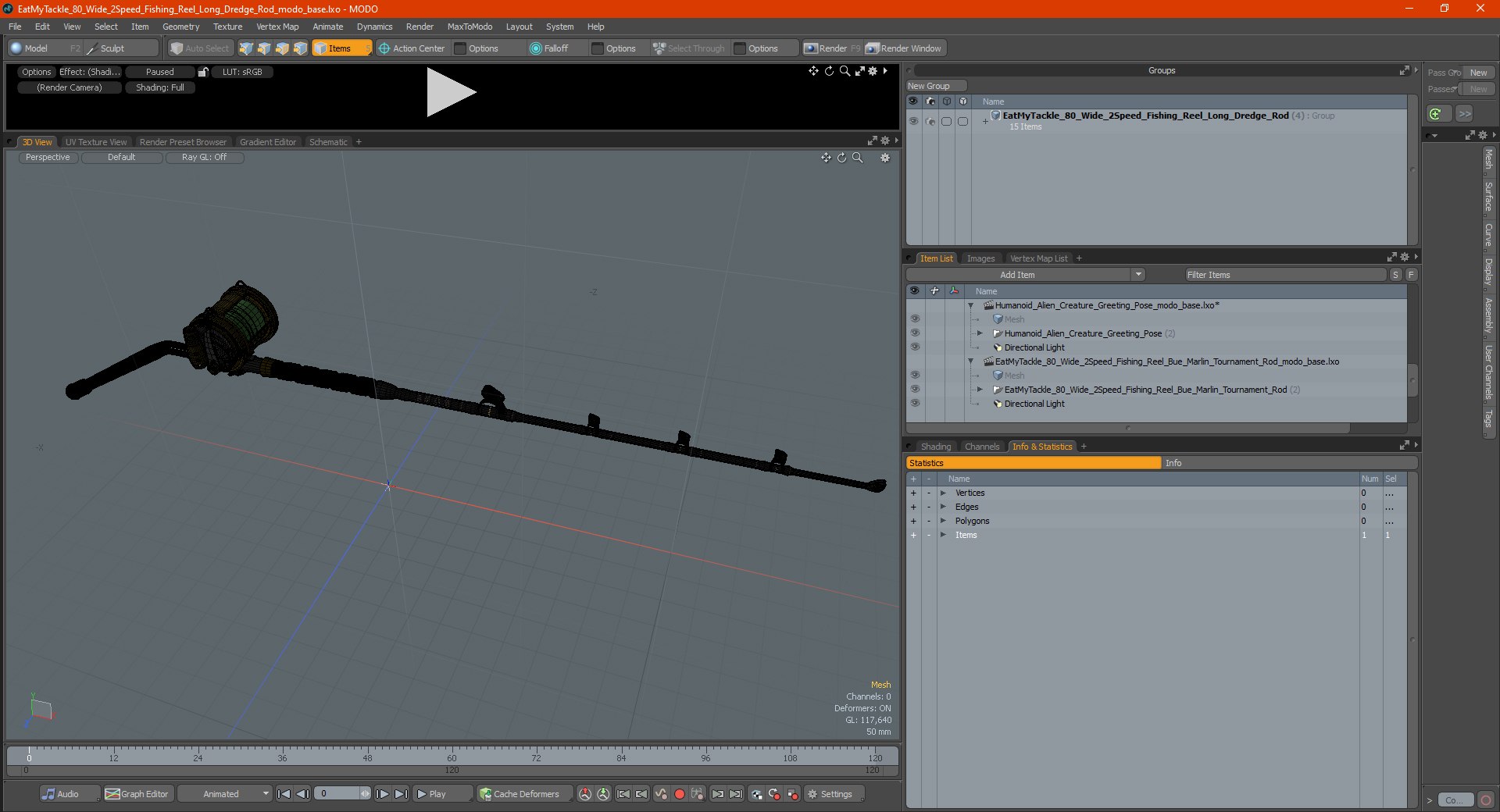Click the Audio button icon
The height and width of the screenshot is (812, 1500).
[48, 794]
